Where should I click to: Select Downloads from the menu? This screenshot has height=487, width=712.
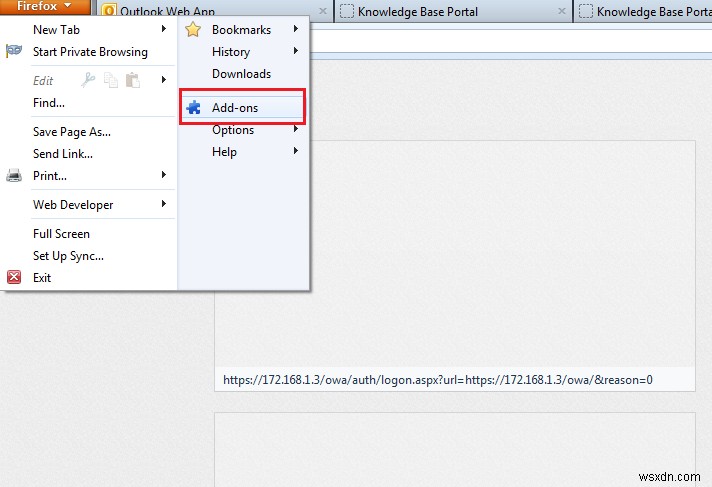[242, 74]
